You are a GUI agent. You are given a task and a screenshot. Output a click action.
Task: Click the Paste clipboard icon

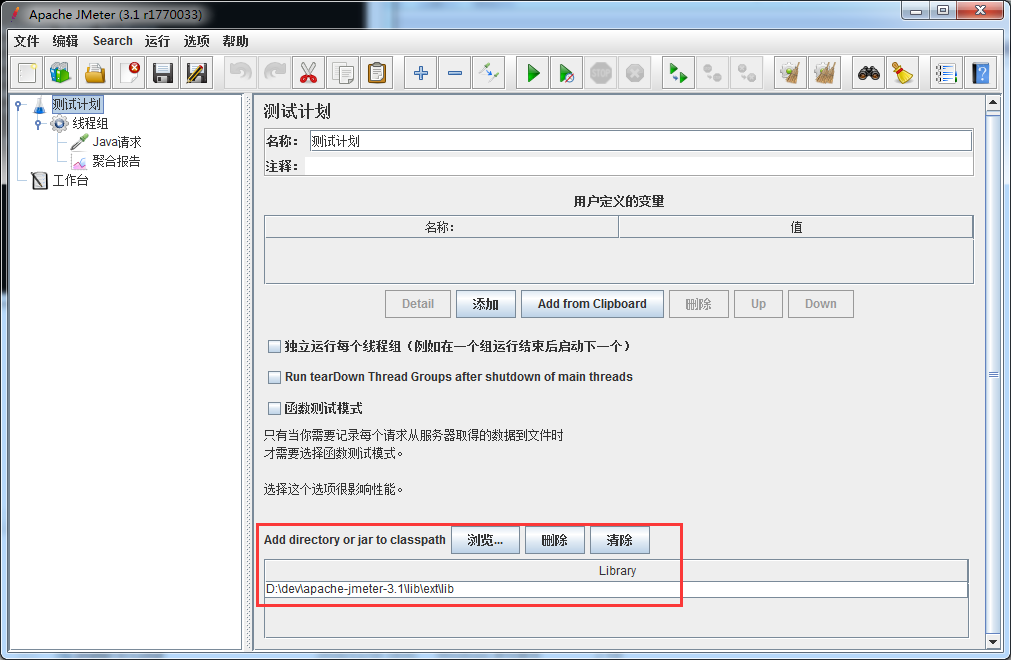point(377,73)
